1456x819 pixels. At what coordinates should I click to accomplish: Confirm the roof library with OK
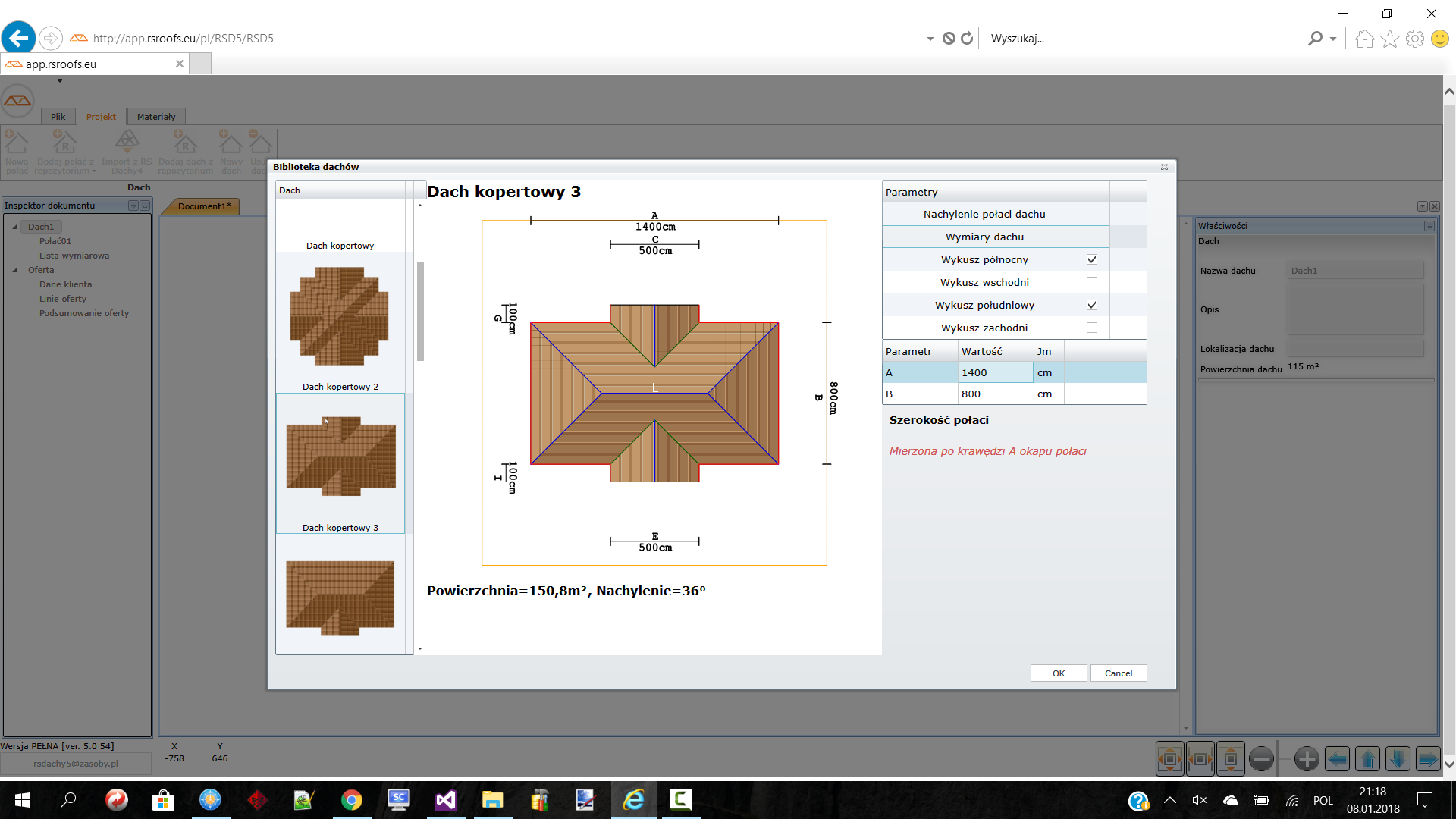pyautogui.click(x=1058, y=673)
